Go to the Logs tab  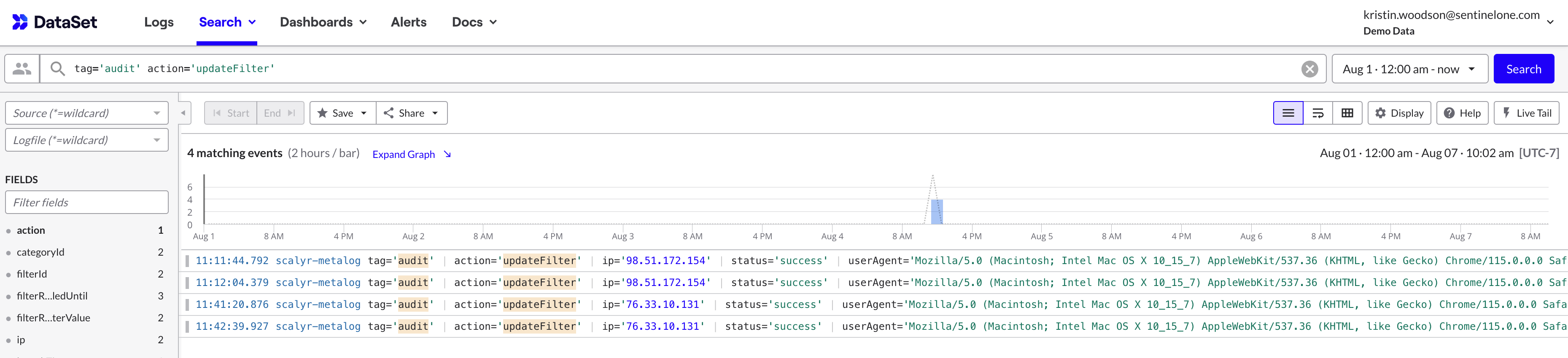point(159,22)
